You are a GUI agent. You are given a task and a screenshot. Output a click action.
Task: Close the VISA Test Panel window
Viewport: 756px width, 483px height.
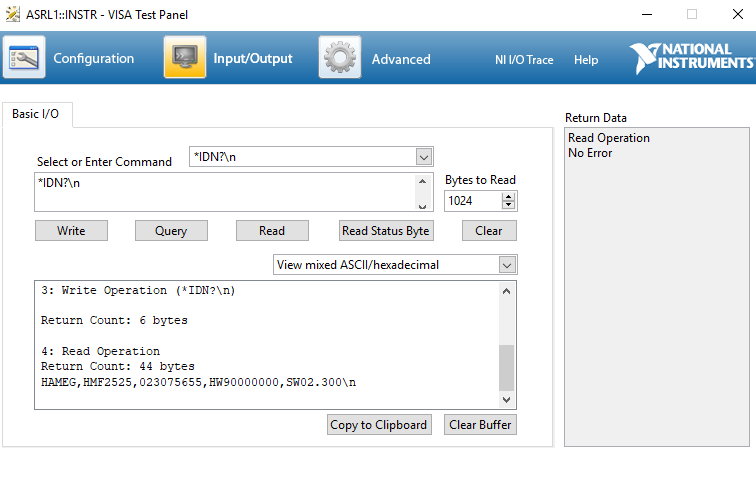click(x=738, y=14)
